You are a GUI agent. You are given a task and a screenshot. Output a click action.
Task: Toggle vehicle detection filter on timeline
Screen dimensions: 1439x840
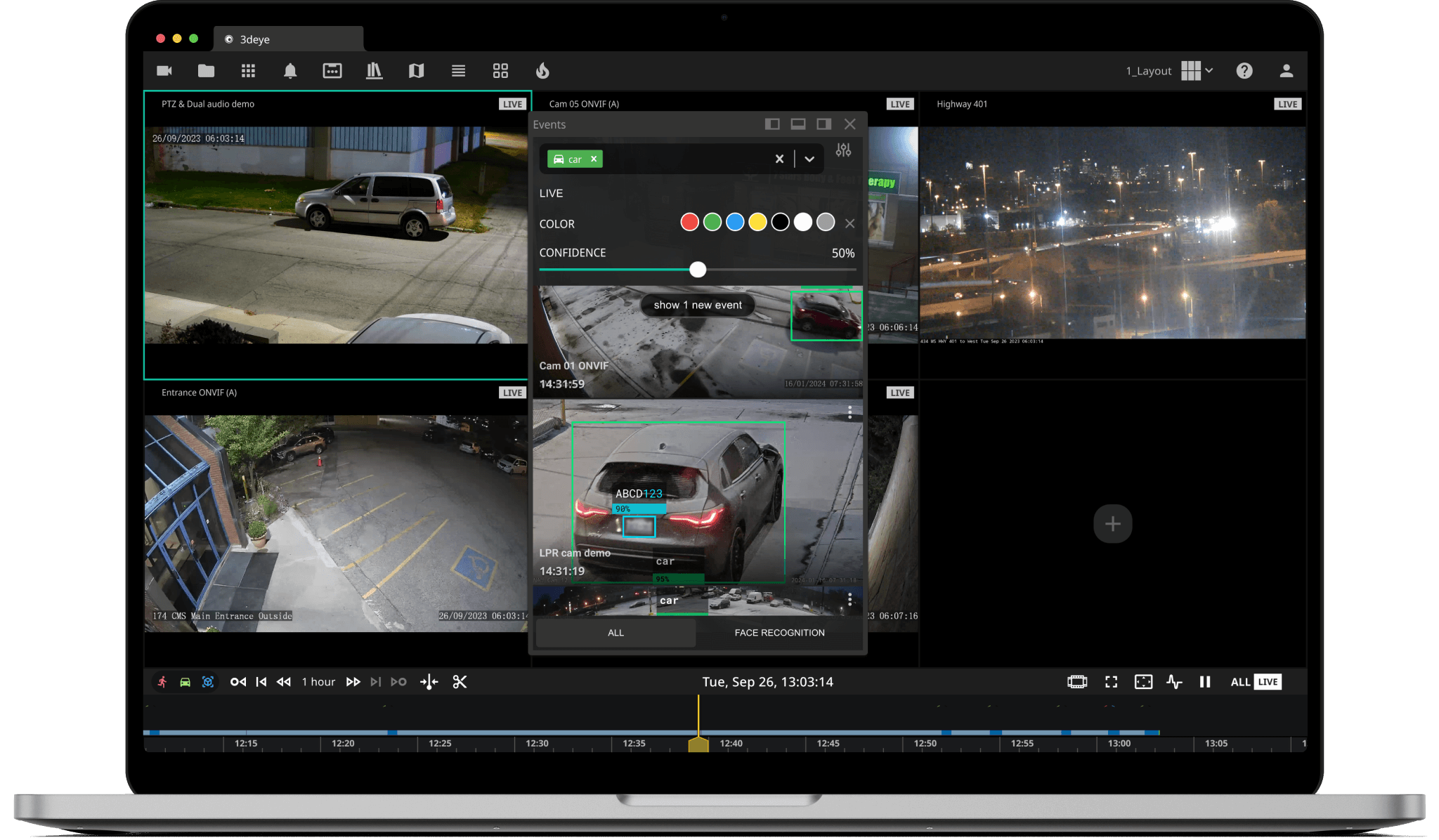(185, 682)
